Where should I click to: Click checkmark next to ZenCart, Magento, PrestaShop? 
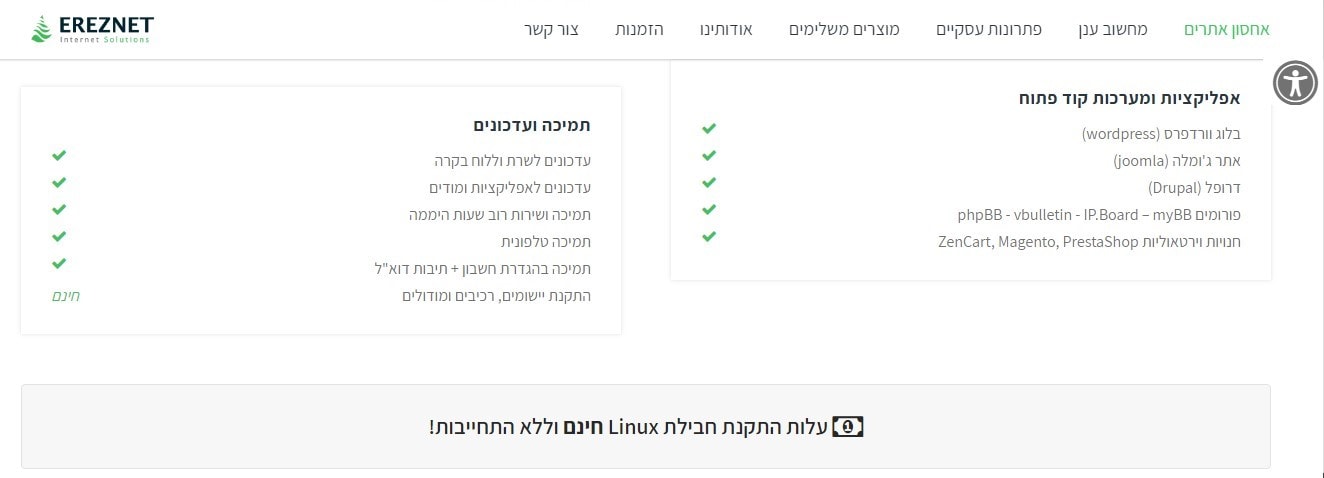pyautogui.click(x=709, y=237)
